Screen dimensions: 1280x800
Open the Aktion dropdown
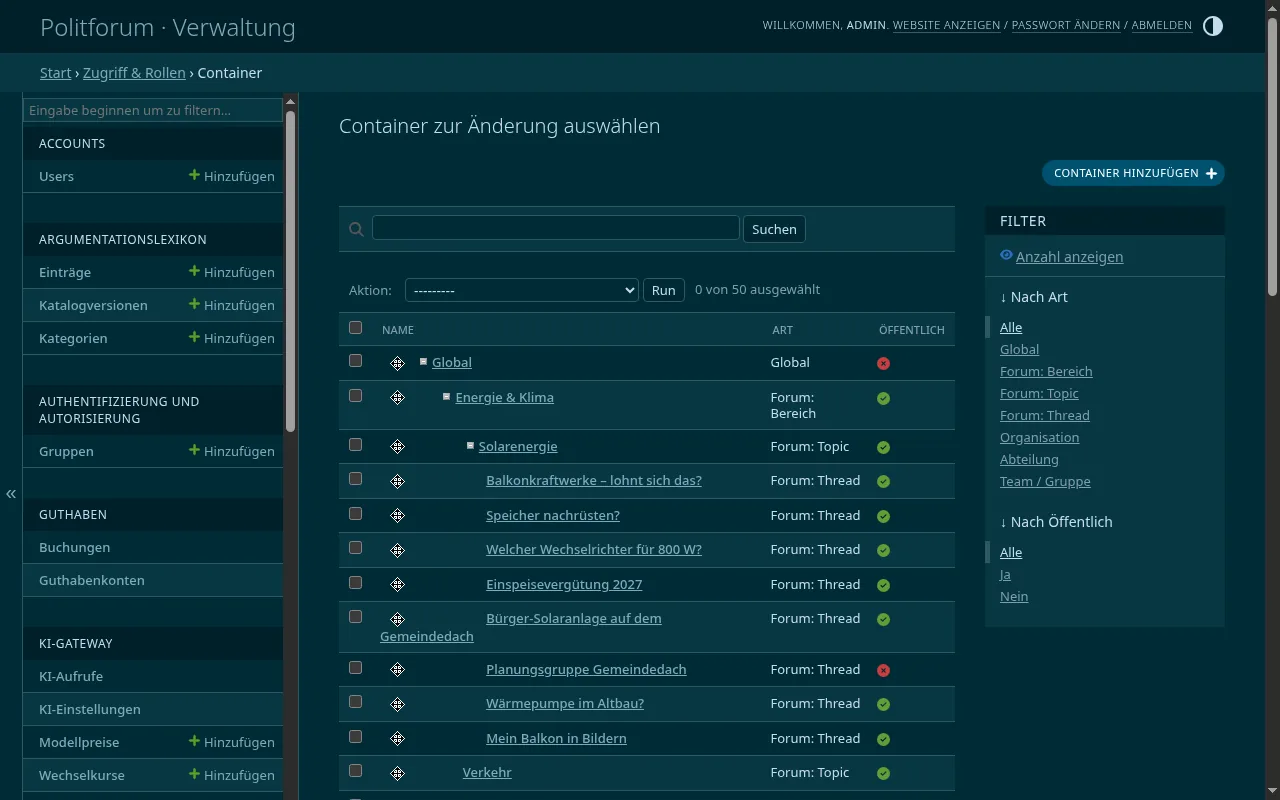[x=521, y=290]
